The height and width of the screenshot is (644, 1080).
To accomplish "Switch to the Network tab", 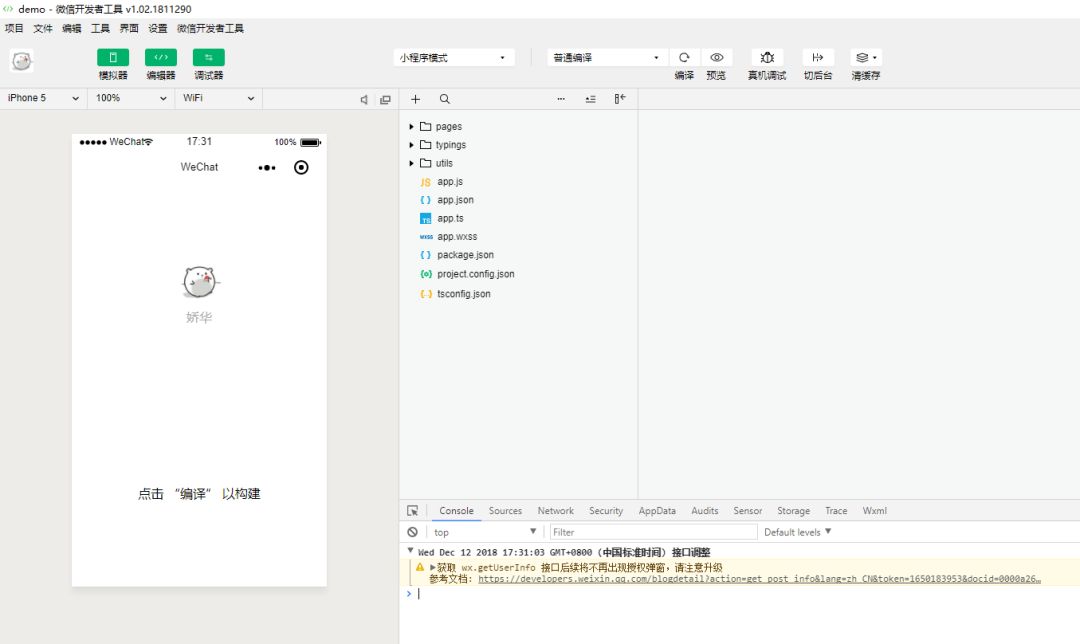I will coord(555,510).
